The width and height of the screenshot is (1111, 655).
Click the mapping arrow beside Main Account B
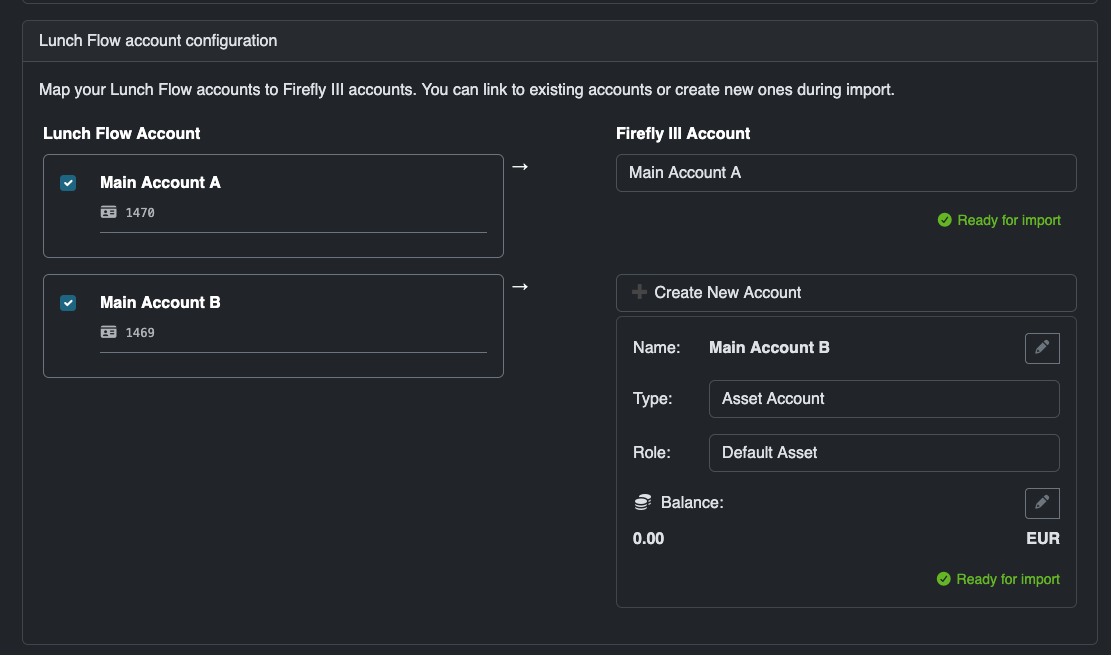[520, 286]
